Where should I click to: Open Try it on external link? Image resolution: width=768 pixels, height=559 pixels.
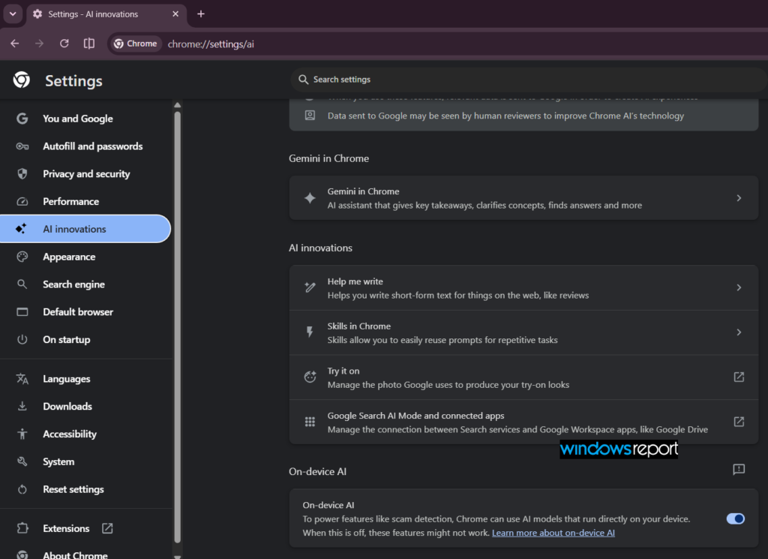pos(739,377)
